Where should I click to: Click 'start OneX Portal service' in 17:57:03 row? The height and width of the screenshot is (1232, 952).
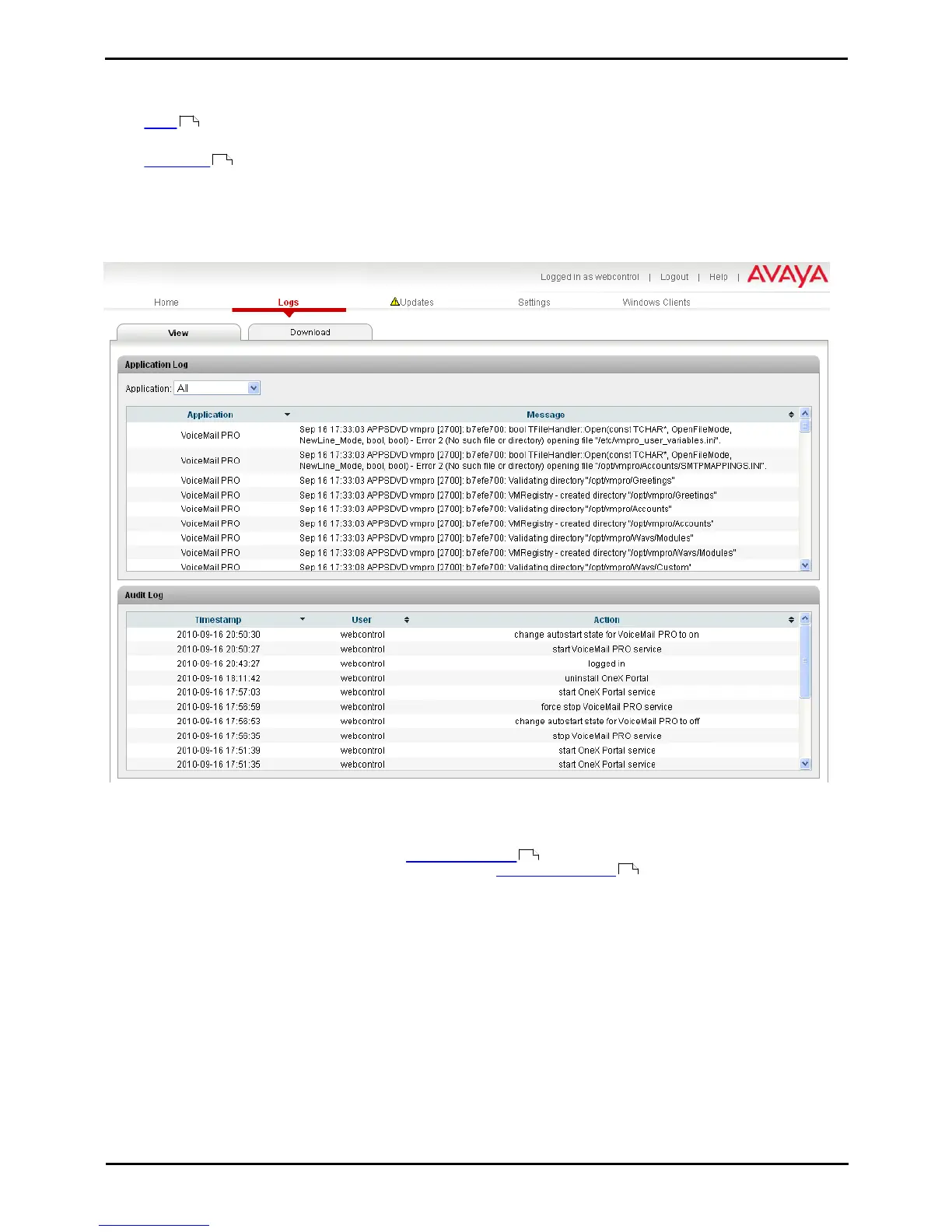click(607, 692)
